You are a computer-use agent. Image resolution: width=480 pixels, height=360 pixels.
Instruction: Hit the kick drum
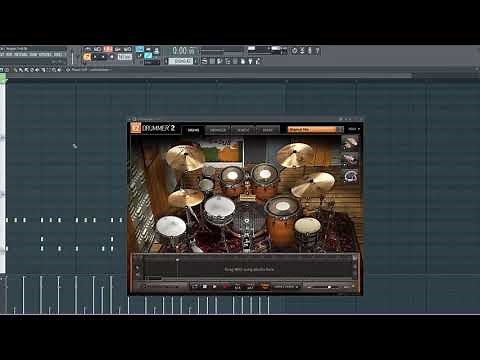pyautogui.click(x=247, y=221)
